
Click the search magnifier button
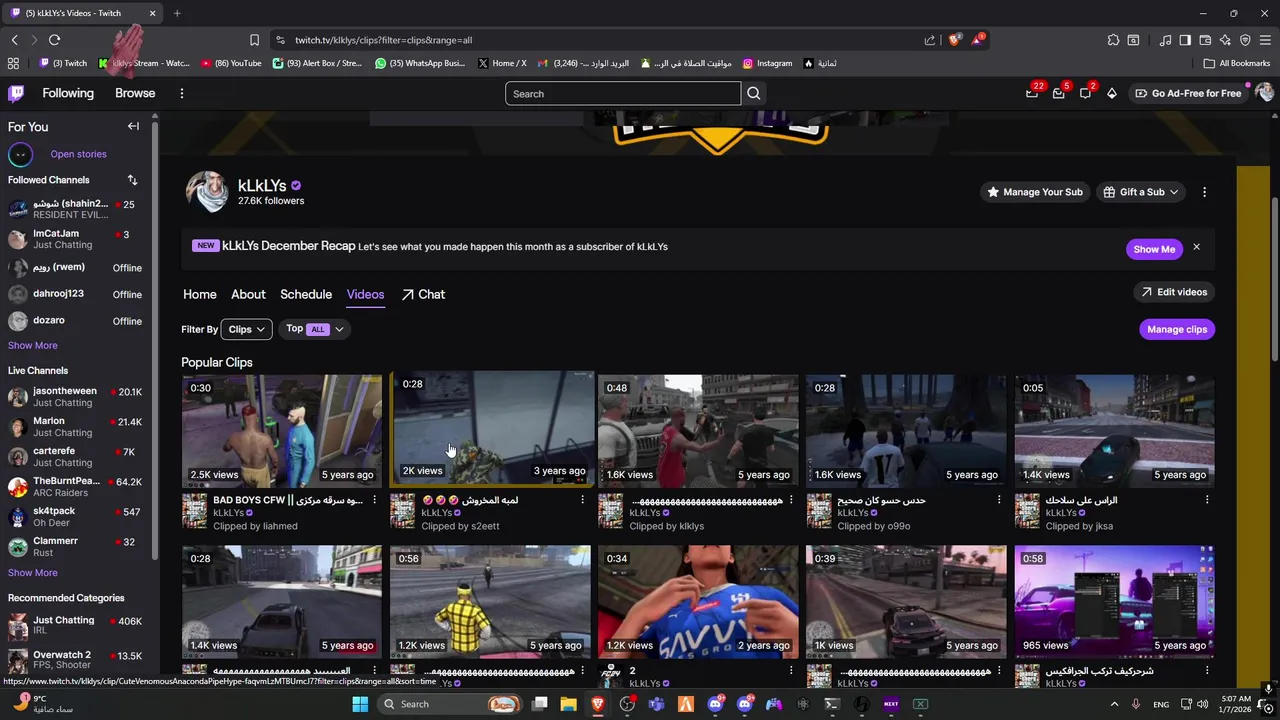pos(754,93)
